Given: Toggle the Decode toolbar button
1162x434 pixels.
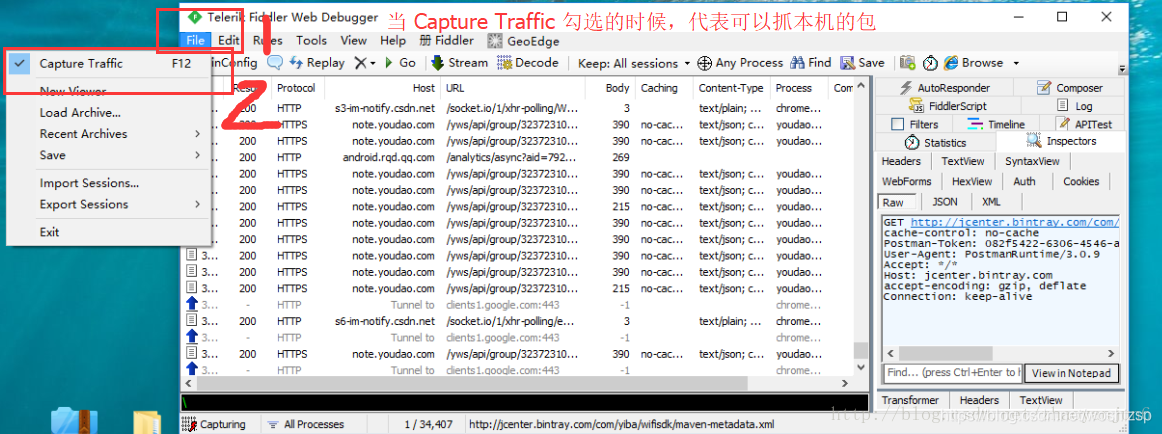Looking at the screenshot, I should coord(529,63).
